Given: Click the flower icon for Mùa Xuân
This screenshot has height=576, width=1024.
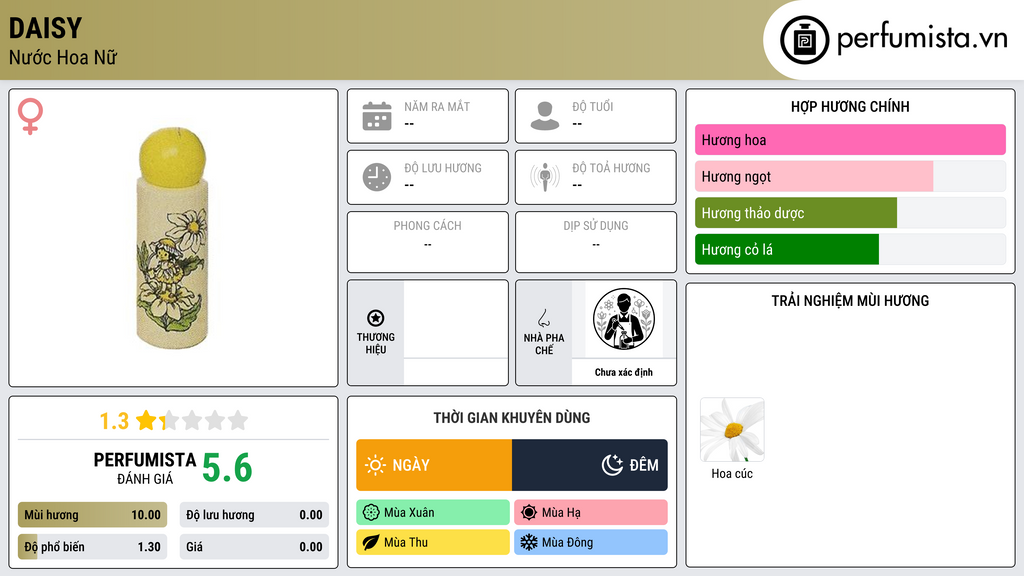Looking at the screenshot, I should click(x=371, y=513).
